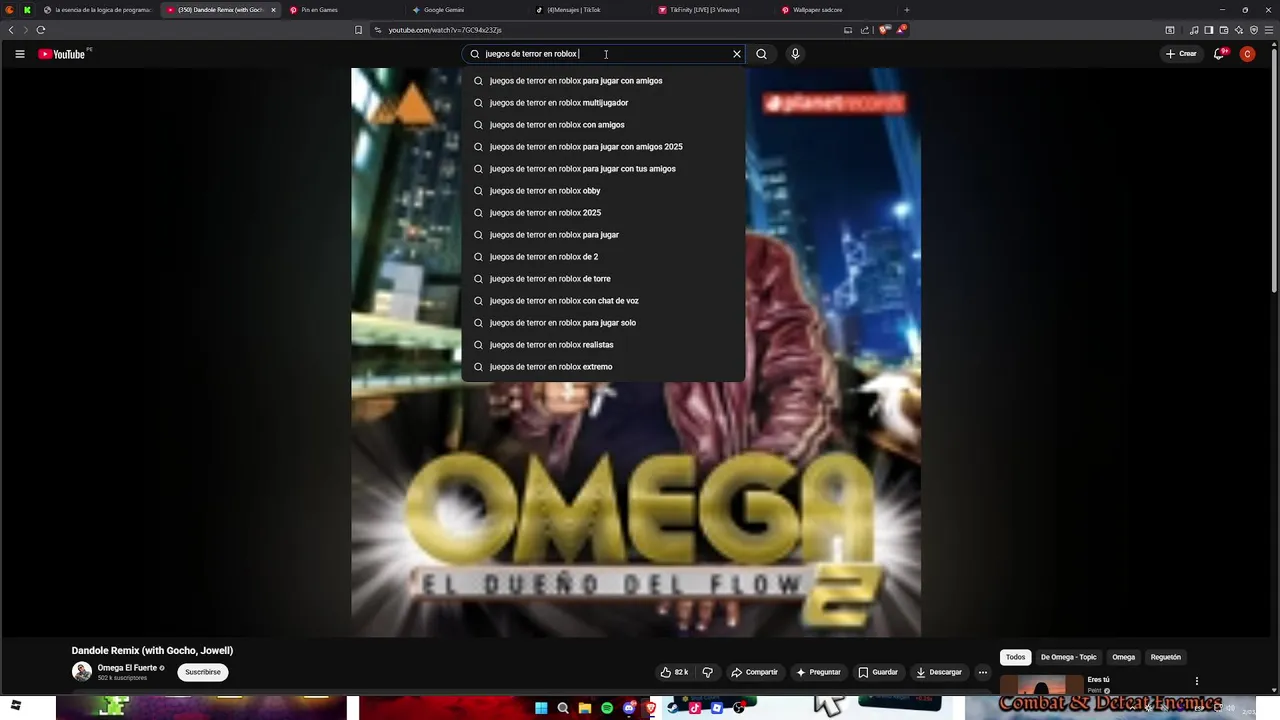
Task: Choose suggestion 'para jugar con amigos'
Action: (603, 81)
